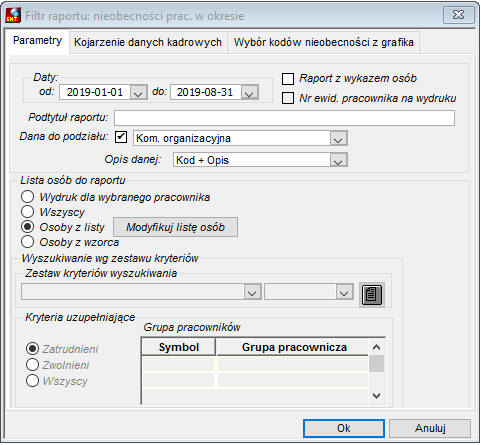This screenshot has width=481, height=445.
Task: Select the Osoby z wzorca radio button
Action: (27, 242)
